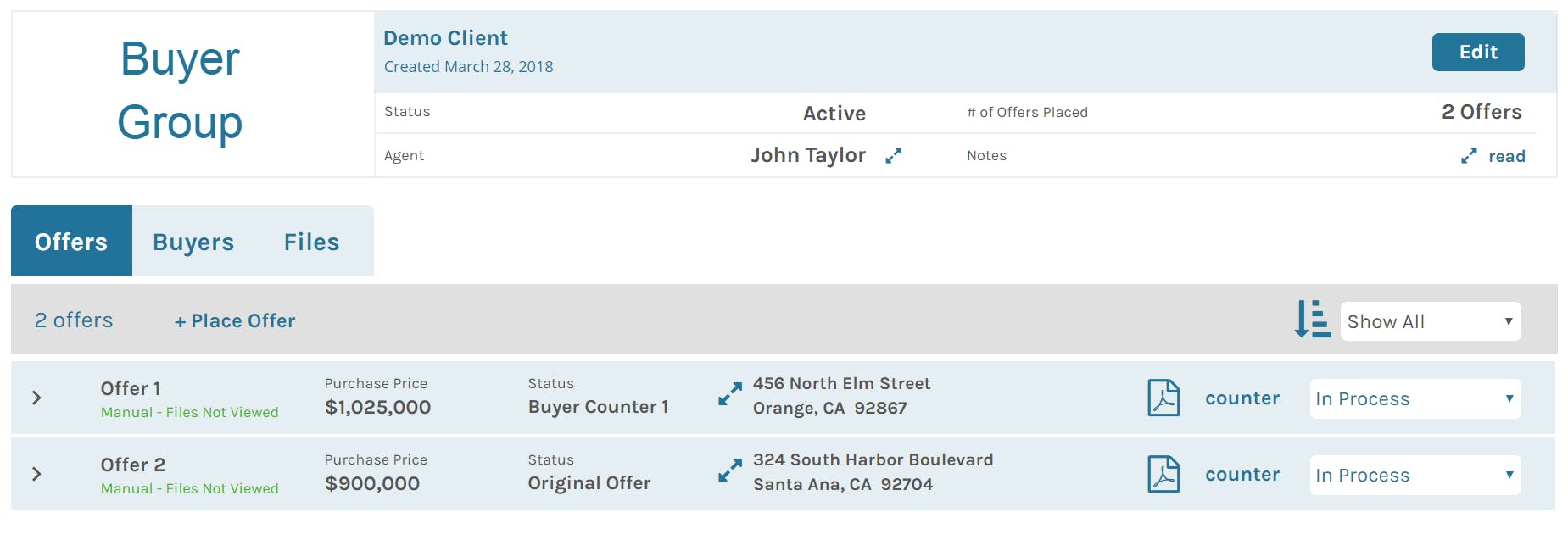
Task: Select the Offers tab
Action: tap(71, 242)
